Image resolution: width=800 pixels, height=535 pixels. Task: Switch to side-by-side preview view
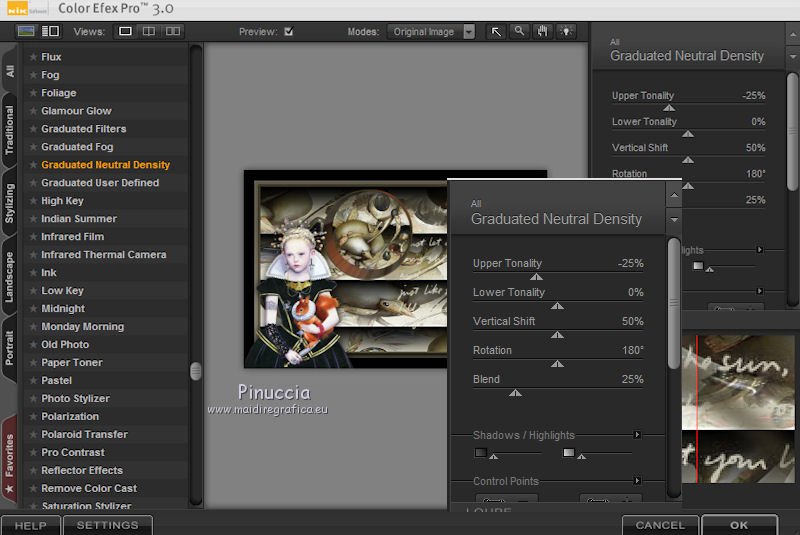pyautogui.click(x=173, y=31)
